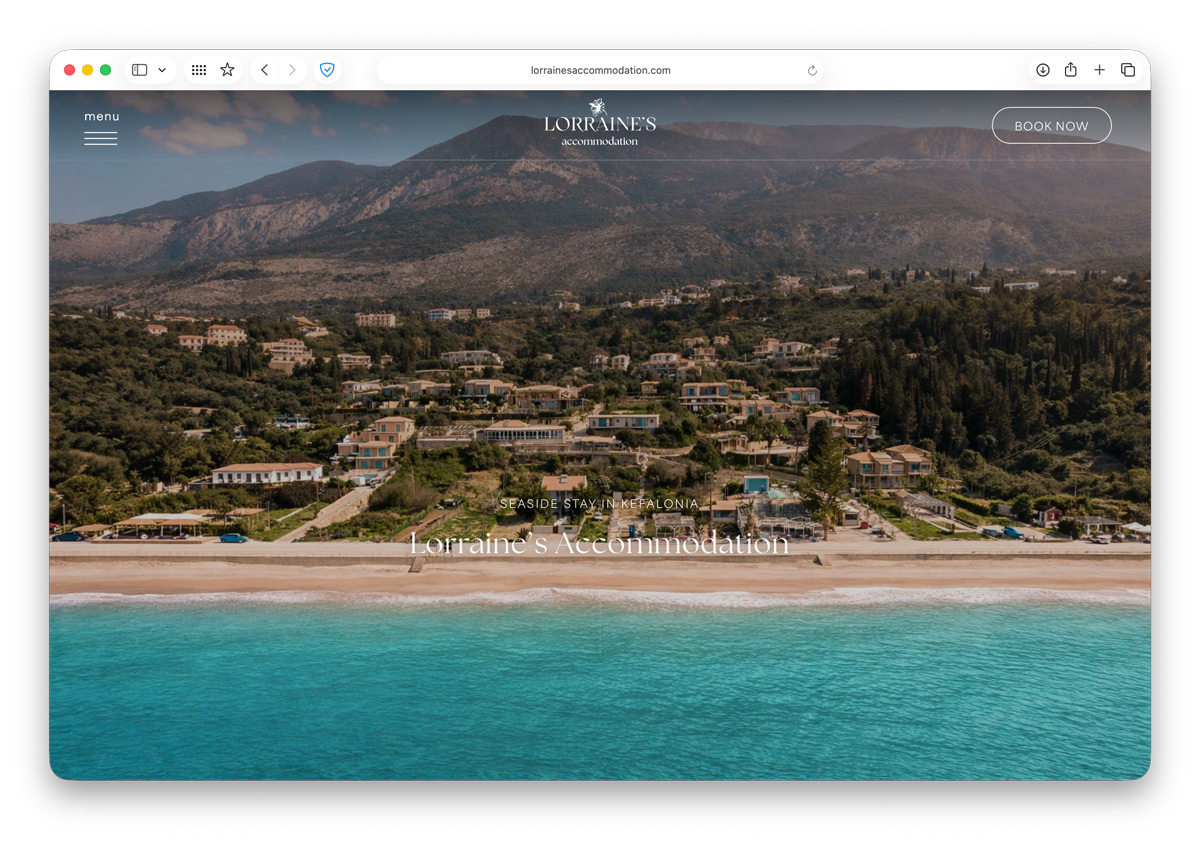Screen dimensions: 1200x851
Task: Open the start page grid icon
Action: (199, 70)
